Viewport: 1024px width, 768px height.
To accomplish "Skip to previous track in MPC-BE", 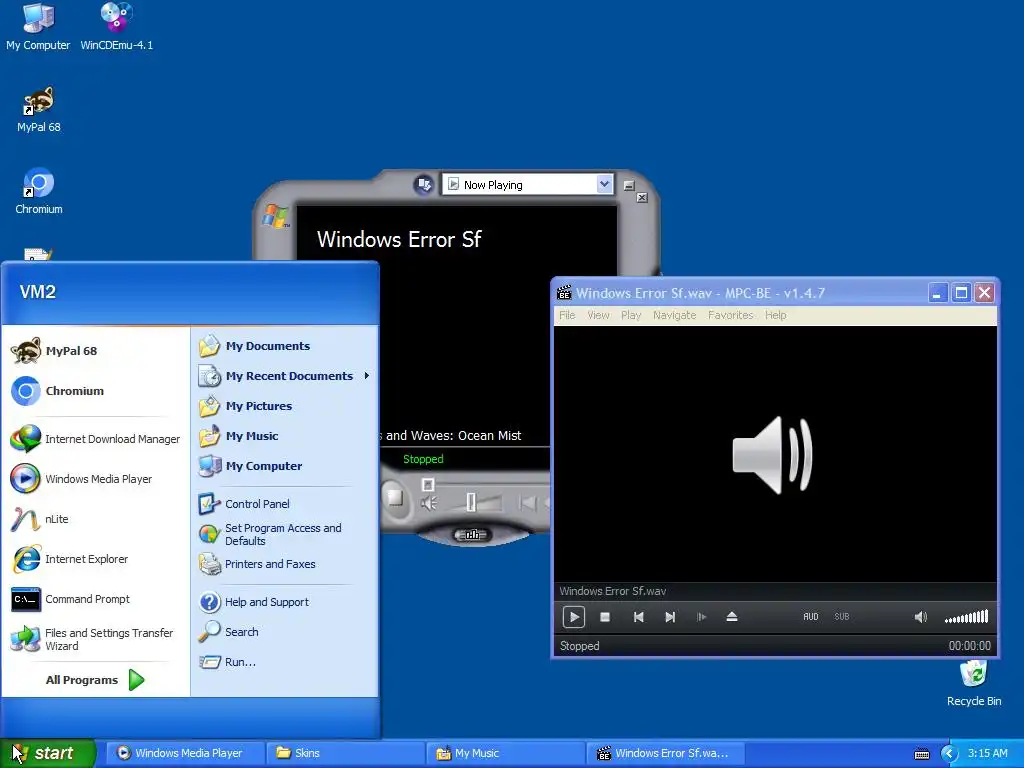I will [638, 616].
